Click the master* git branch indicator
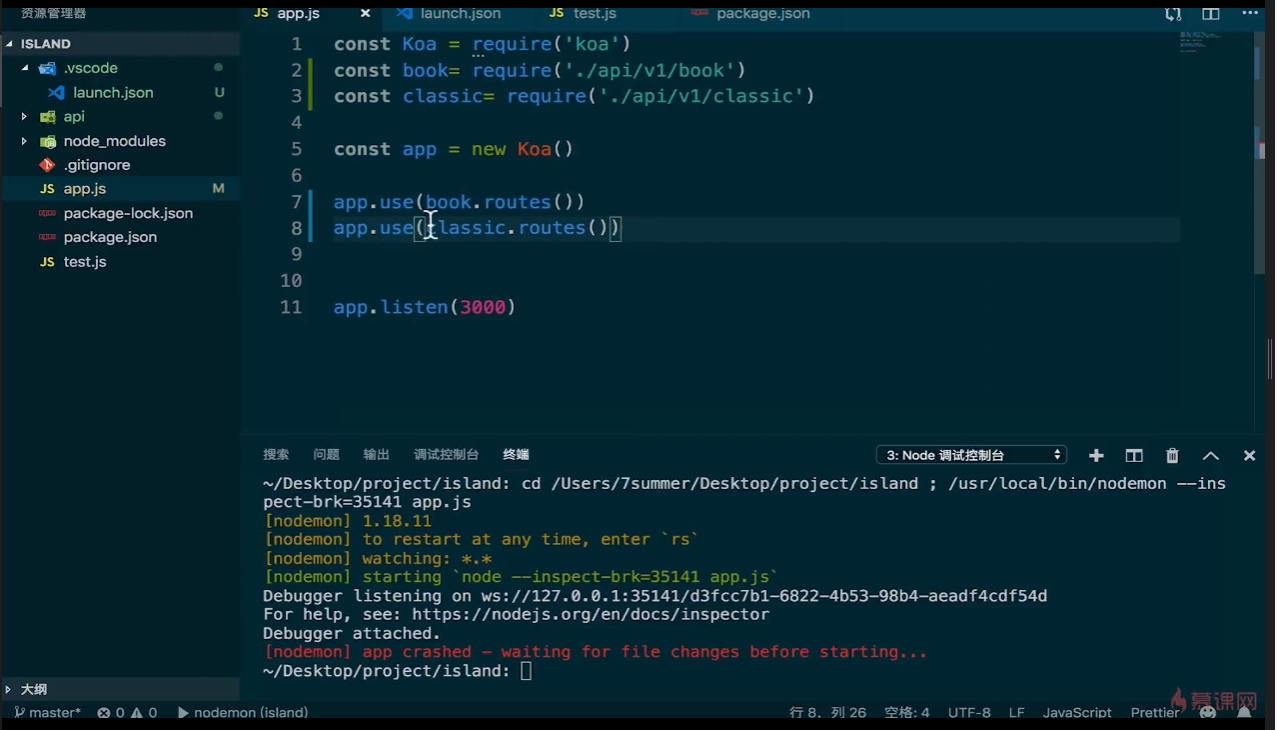The height and width of the screenshot is (730, 1277). (x=47, y=713)
